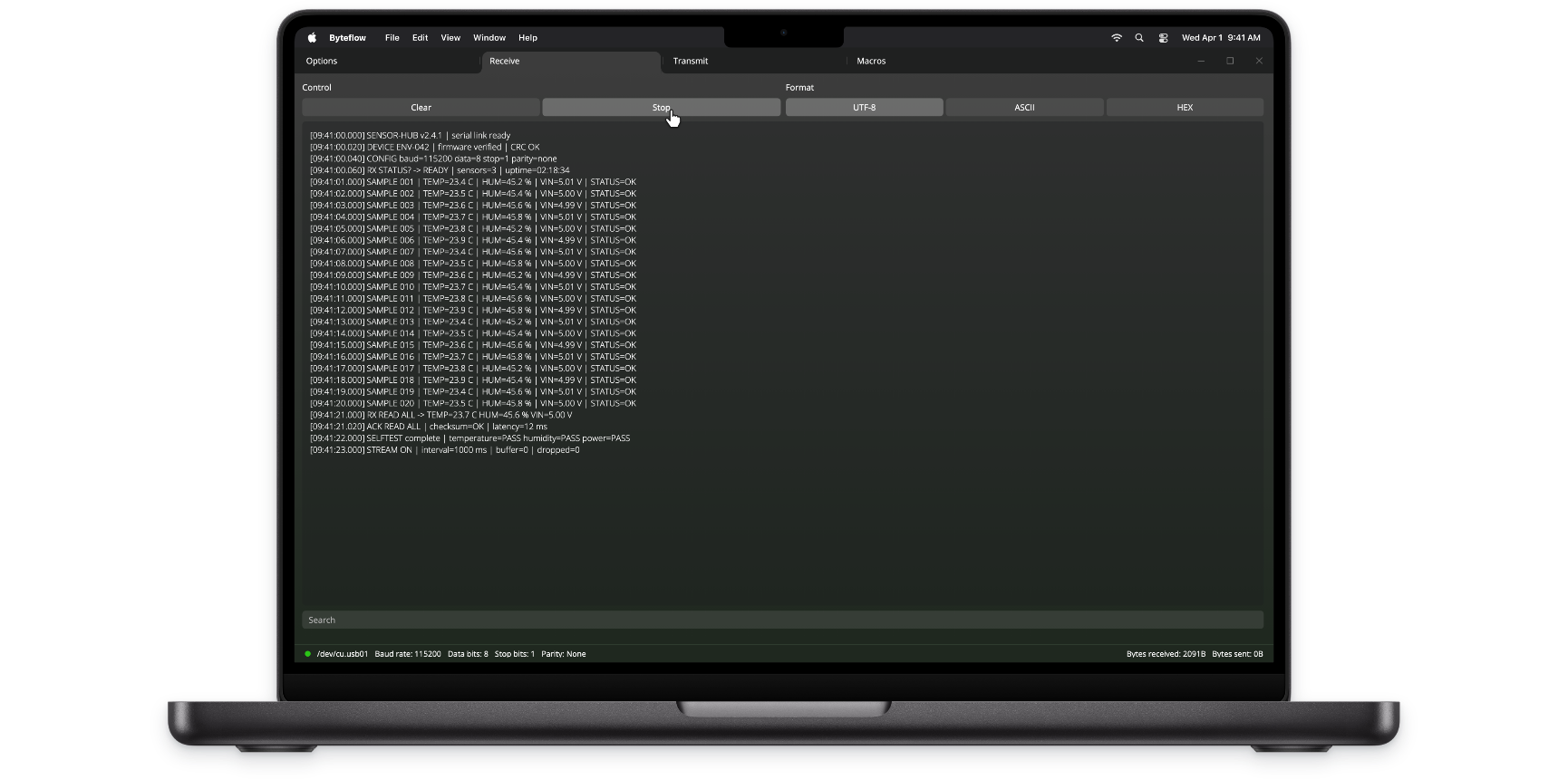Clear the receive log

(421, 108)
